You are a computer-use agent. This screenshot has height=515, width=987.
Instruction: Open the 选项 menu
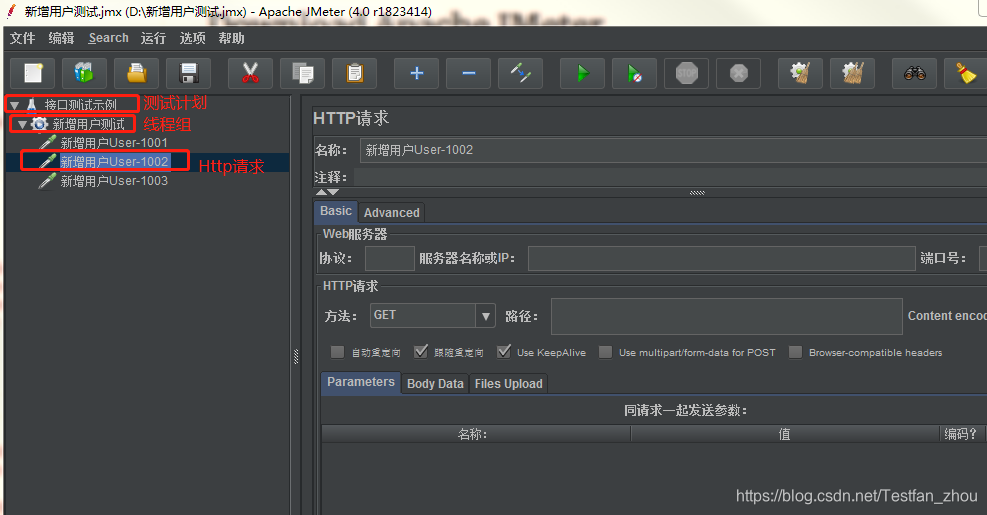click(x=193, y=38)
